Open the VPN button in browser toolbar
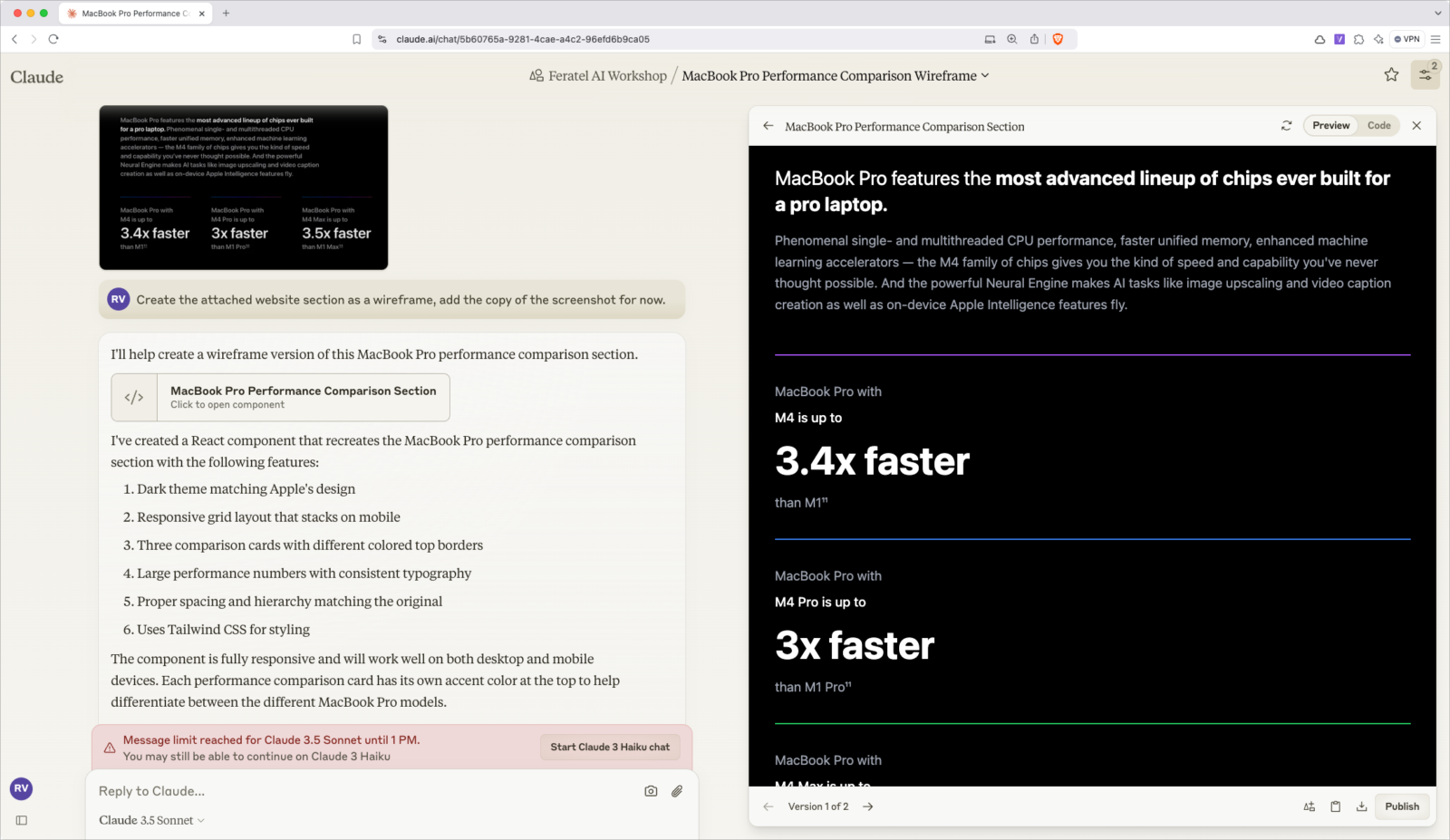 (x=1407, y=39)
